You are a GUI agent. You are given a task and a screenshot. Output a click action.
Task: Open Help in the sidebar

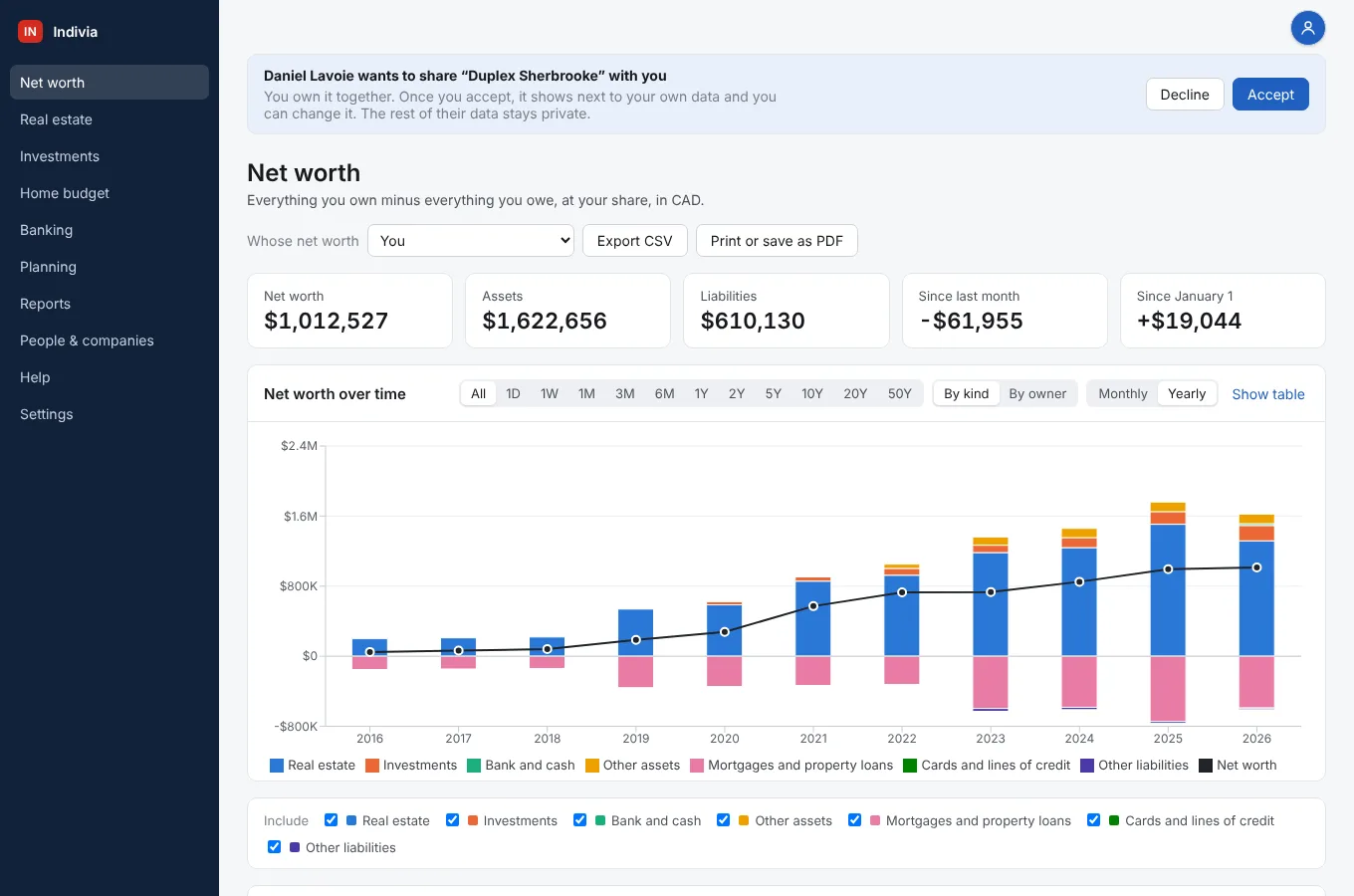pos(110,377)
